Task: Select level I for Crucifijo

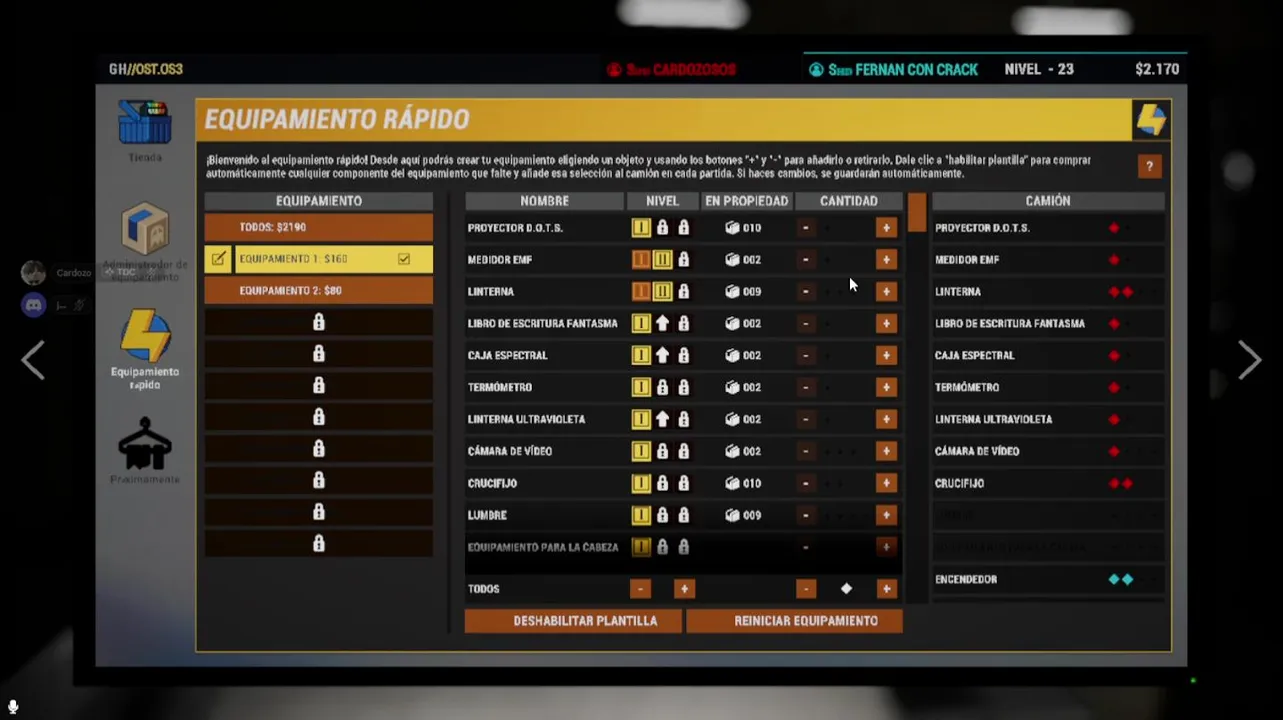Action: click(641, 484)
